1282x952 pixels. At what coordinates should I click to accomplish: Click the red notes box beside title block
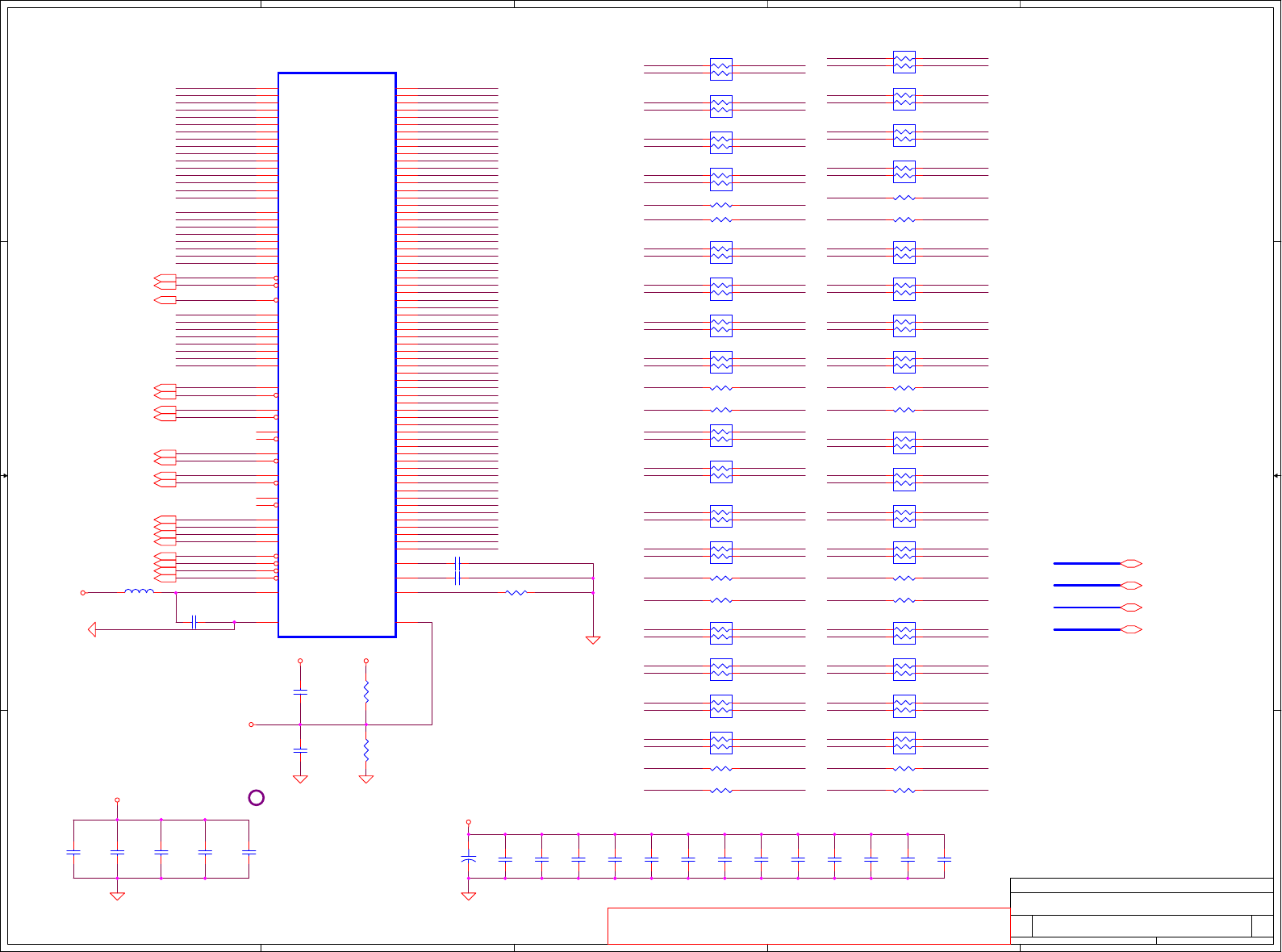point(808,925)
